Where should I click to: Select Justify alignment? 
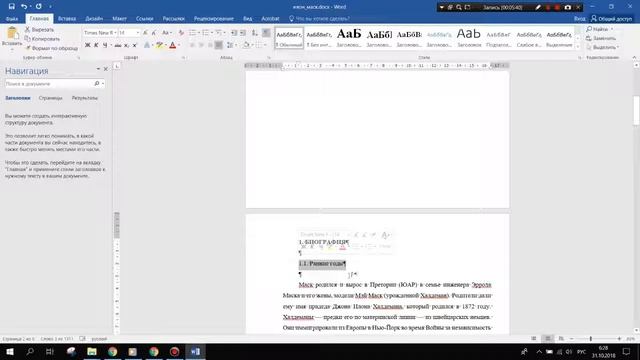point(219,45)
